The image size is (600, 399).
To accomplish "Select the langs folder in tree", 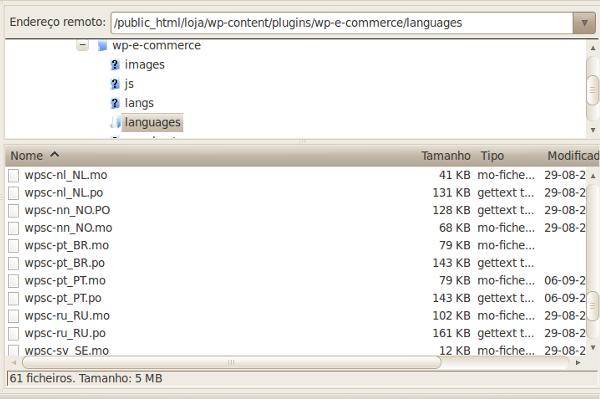I will pos(139,103).
